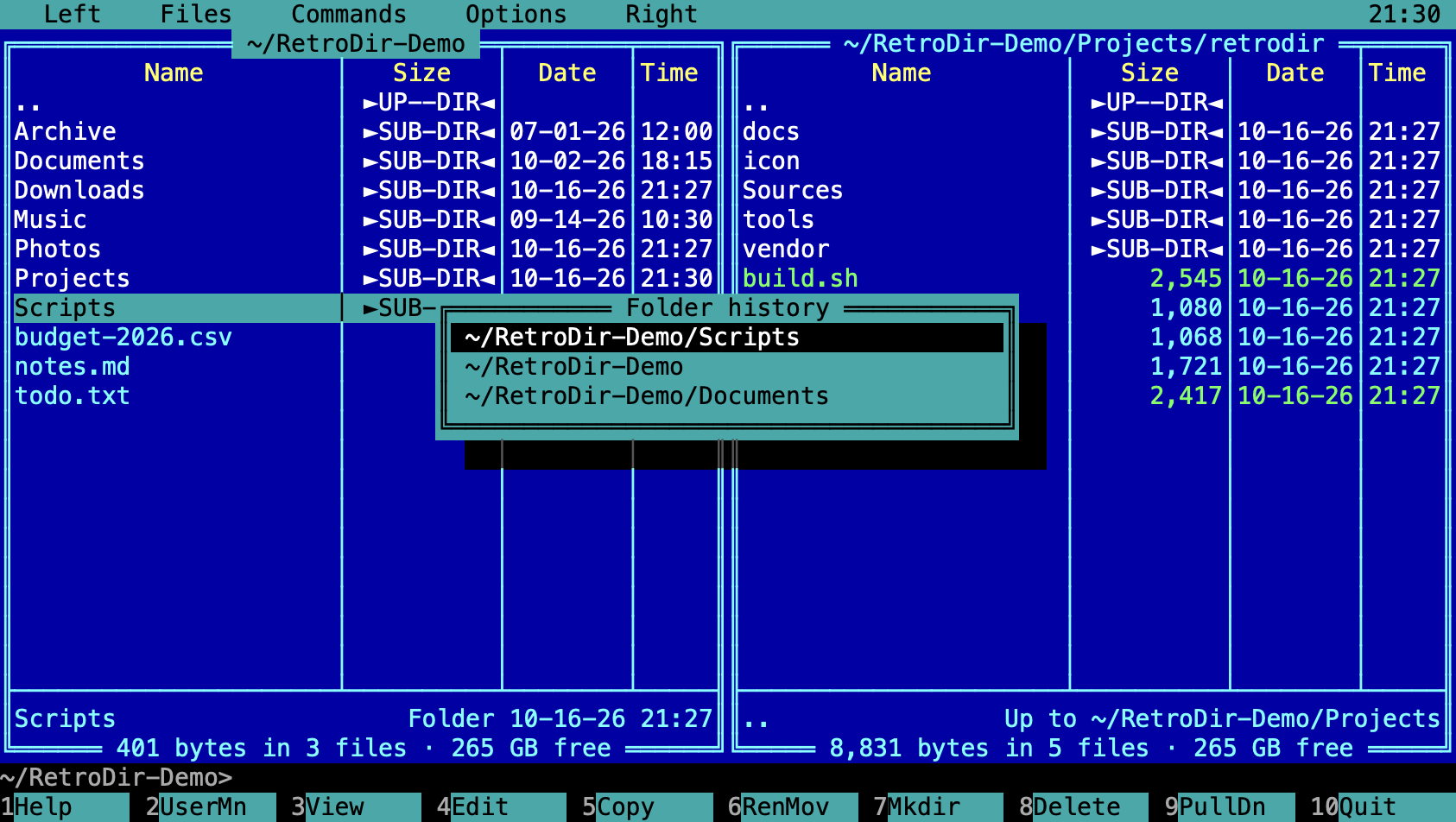Select vendor folder in right panel
This screenshot has height=822, width=1456.
click(1092, 250)
